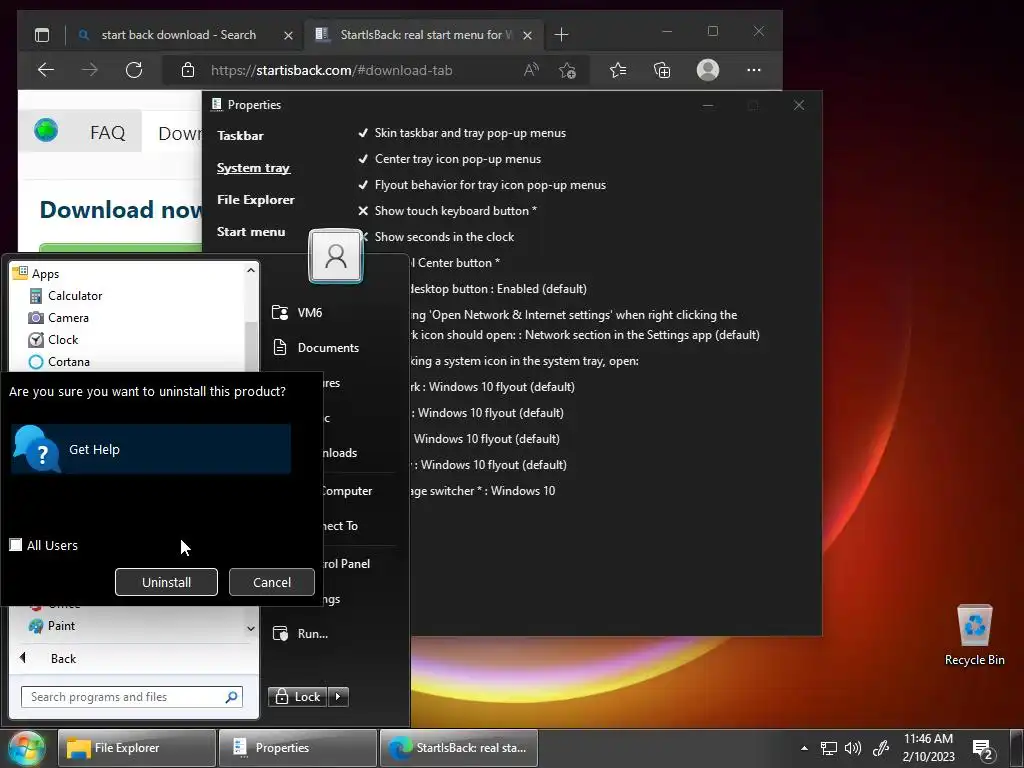
Task: Open Edge settings and more menu
Action: 754,70
